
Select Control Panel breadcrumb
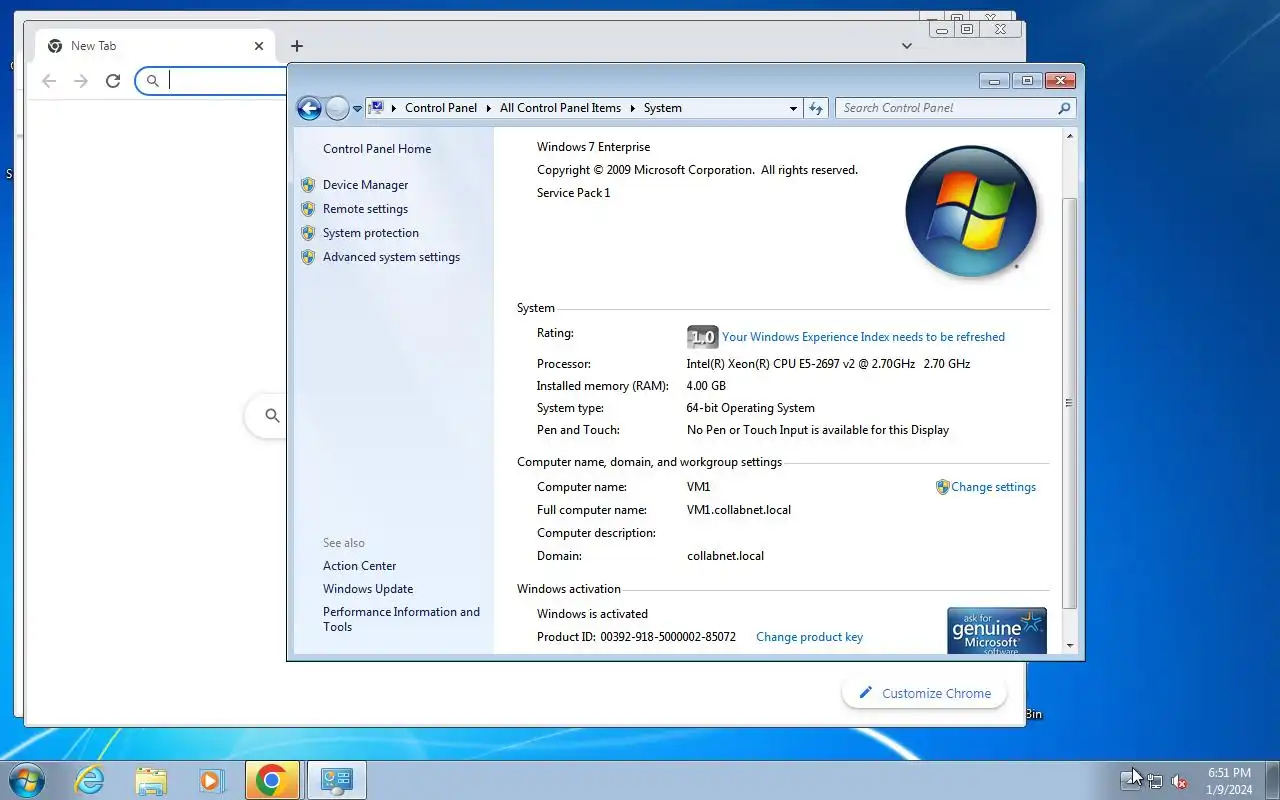point(441,108)
